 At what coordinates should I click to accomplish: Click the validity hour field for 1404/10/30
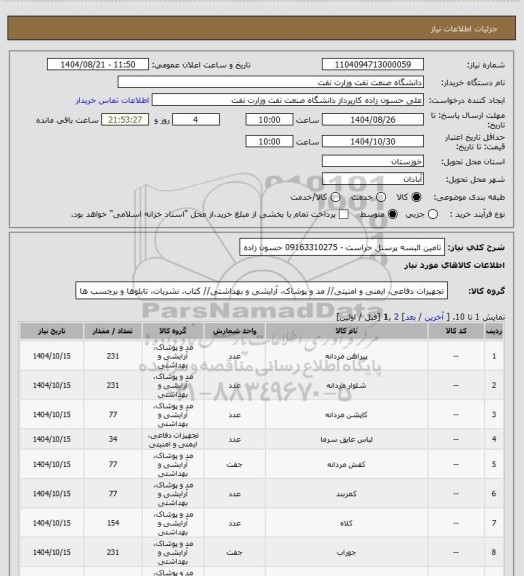pyautogui.click(x=269, y=141)
